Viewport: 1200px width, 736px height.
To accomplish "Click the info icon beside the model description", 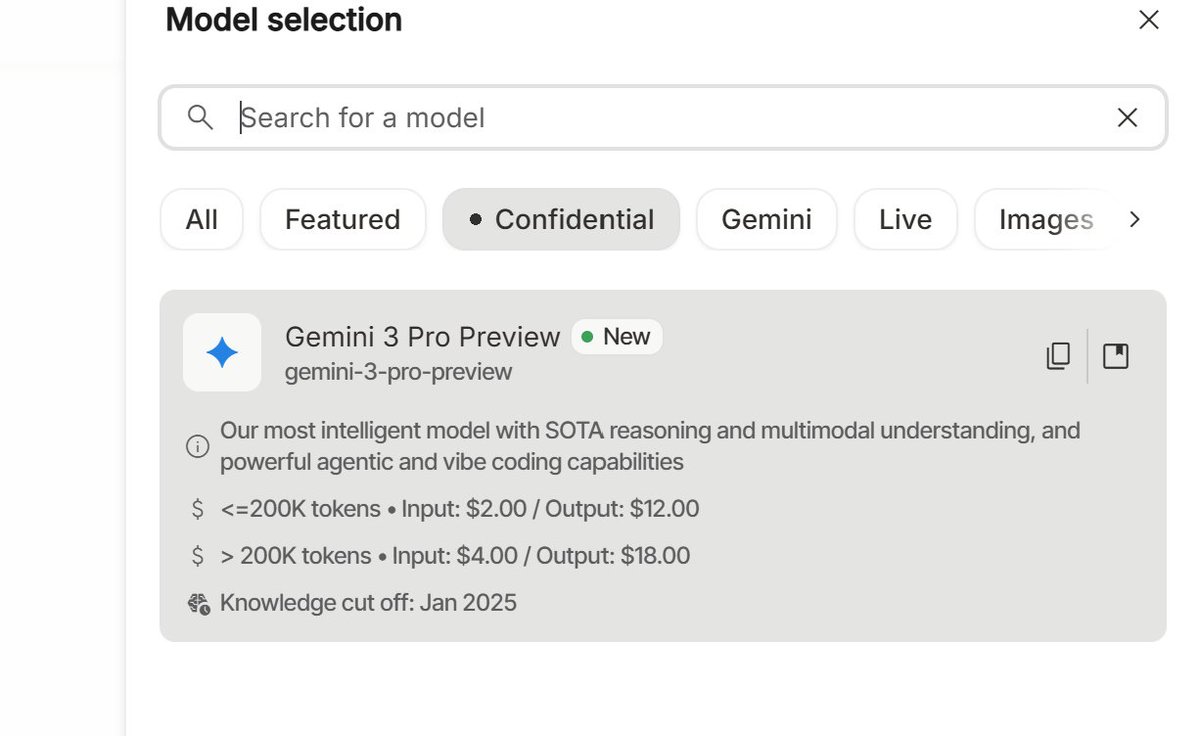I will pyautogui.click(x=198, y=447).
